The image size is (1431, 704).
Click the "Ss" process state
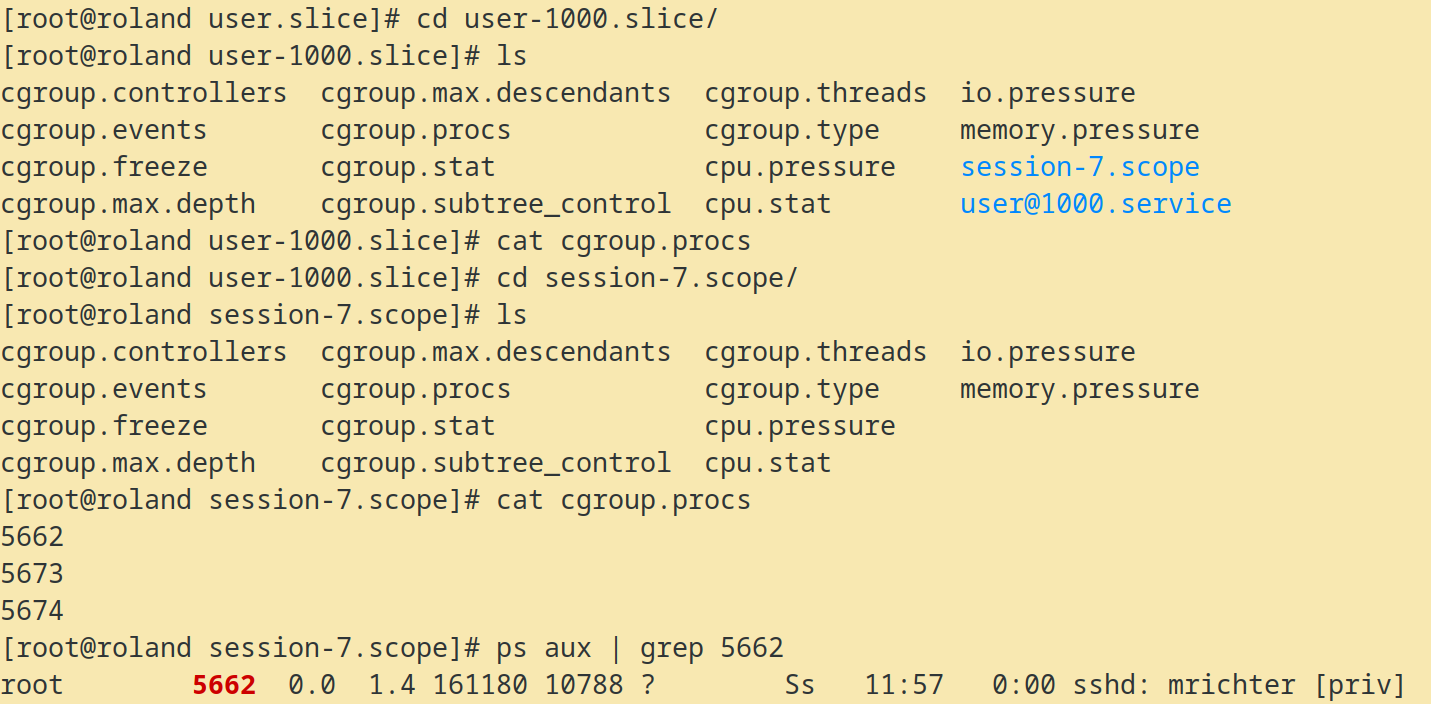[x=799, y=685]
